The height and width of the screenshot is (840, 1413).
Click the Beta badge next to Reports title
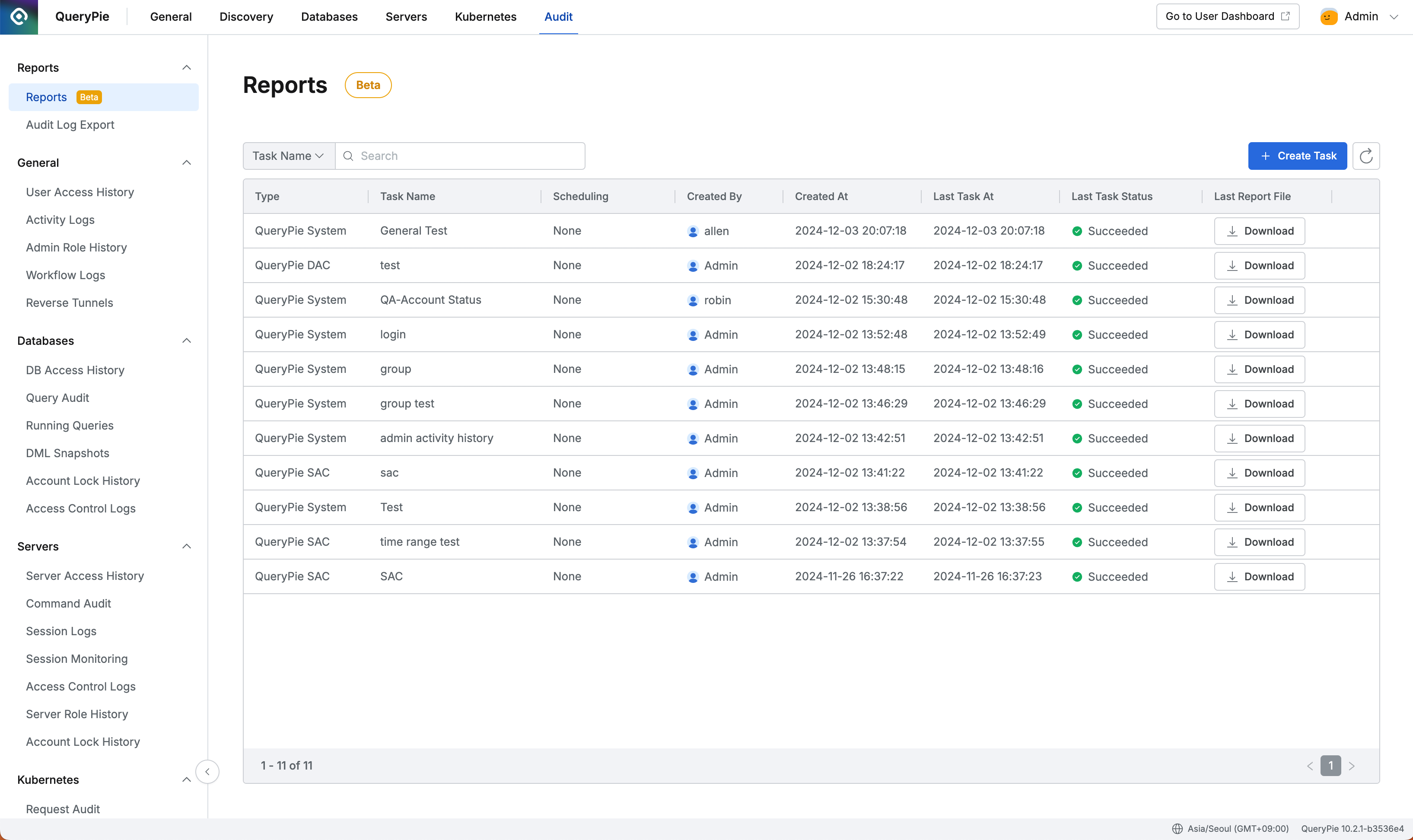click(x=368, y=85)
